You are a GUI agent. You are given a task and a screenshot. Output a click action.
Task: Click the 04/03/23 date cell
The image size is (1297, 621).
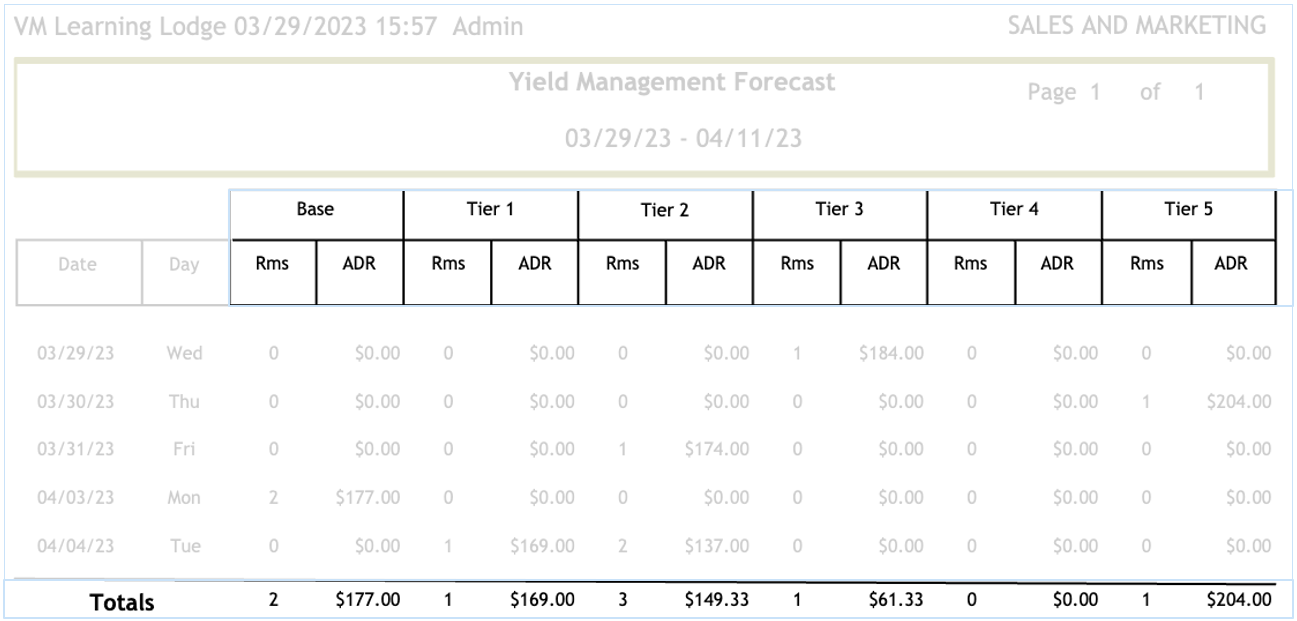[x=76, y=498]
